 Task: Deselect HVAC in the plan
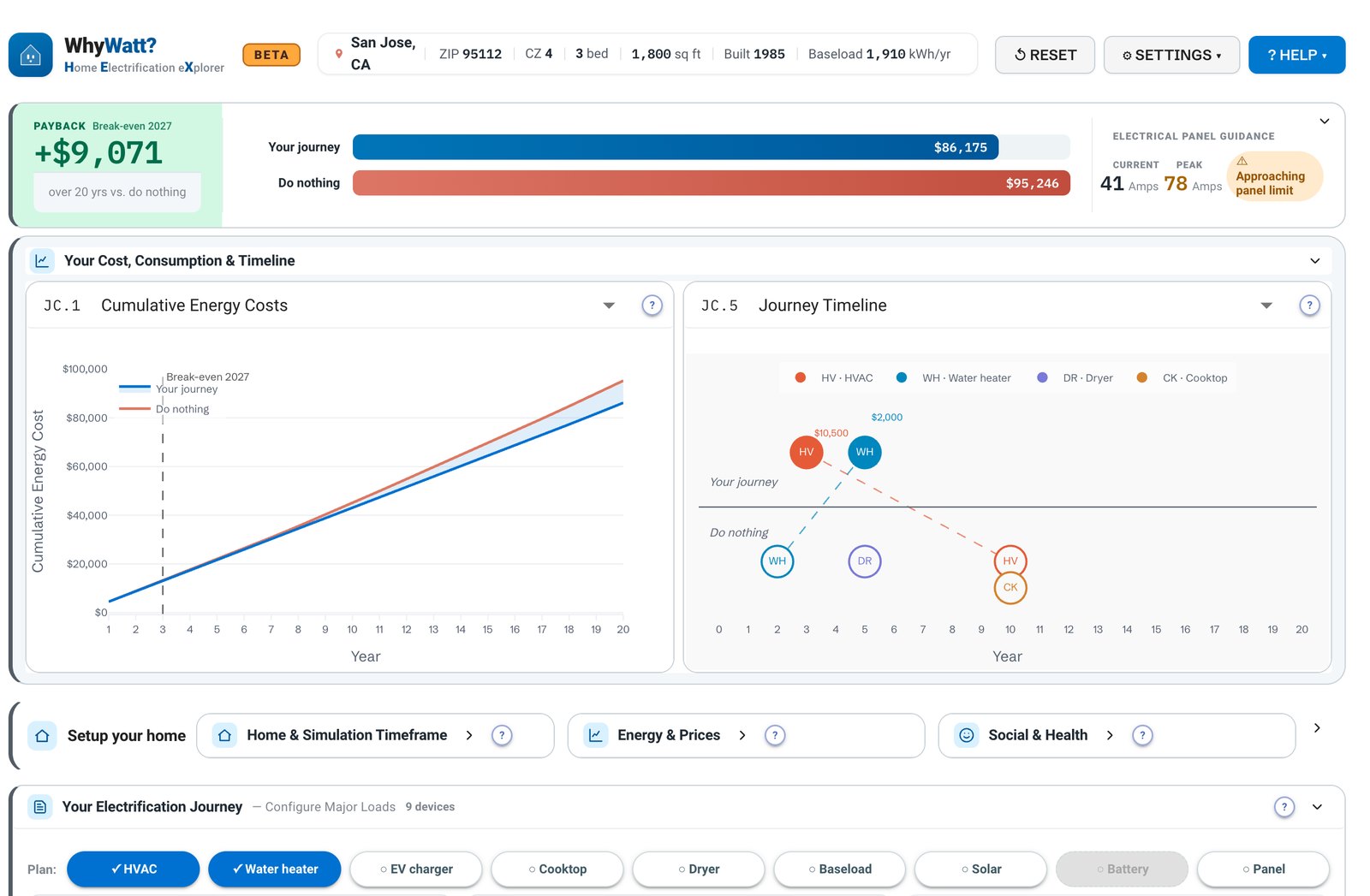[134, 869]
